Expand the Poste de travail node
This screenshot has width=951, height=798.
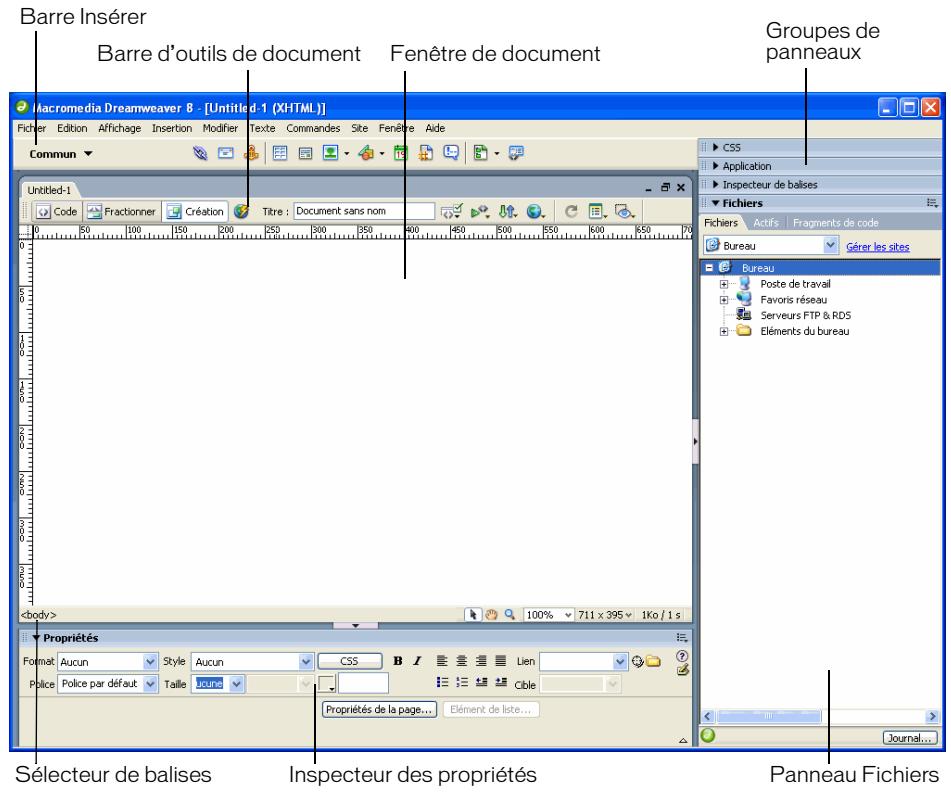click(724, 284)
